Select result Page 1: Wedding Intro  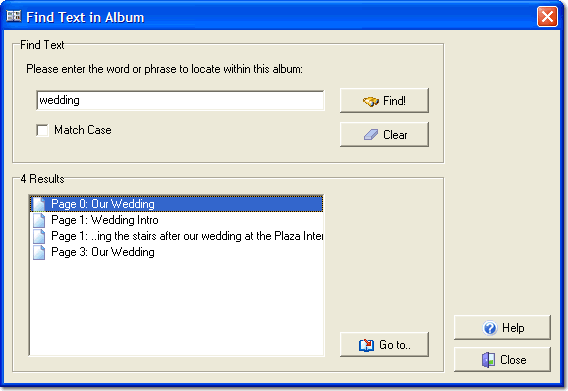coord(176,220)
